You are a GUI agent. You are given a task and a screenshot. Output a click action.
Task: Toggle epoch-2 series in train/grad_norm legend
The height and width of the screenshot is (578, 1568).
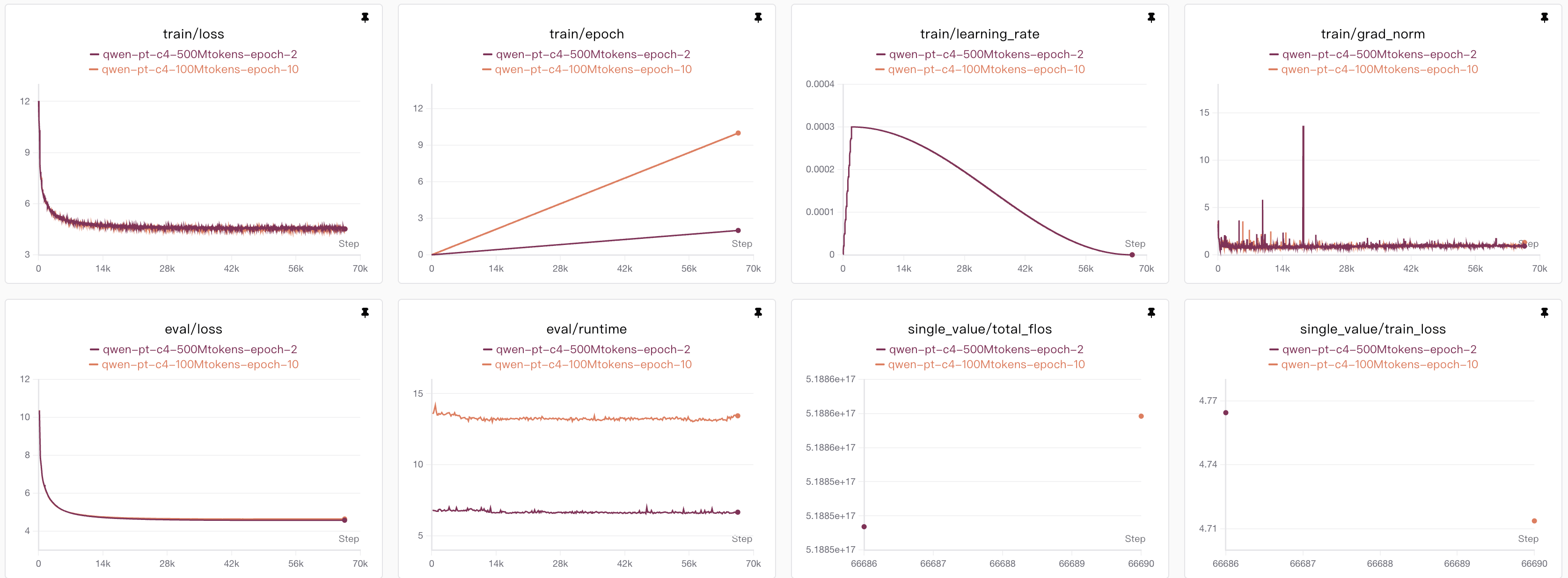coord(1379,54)
